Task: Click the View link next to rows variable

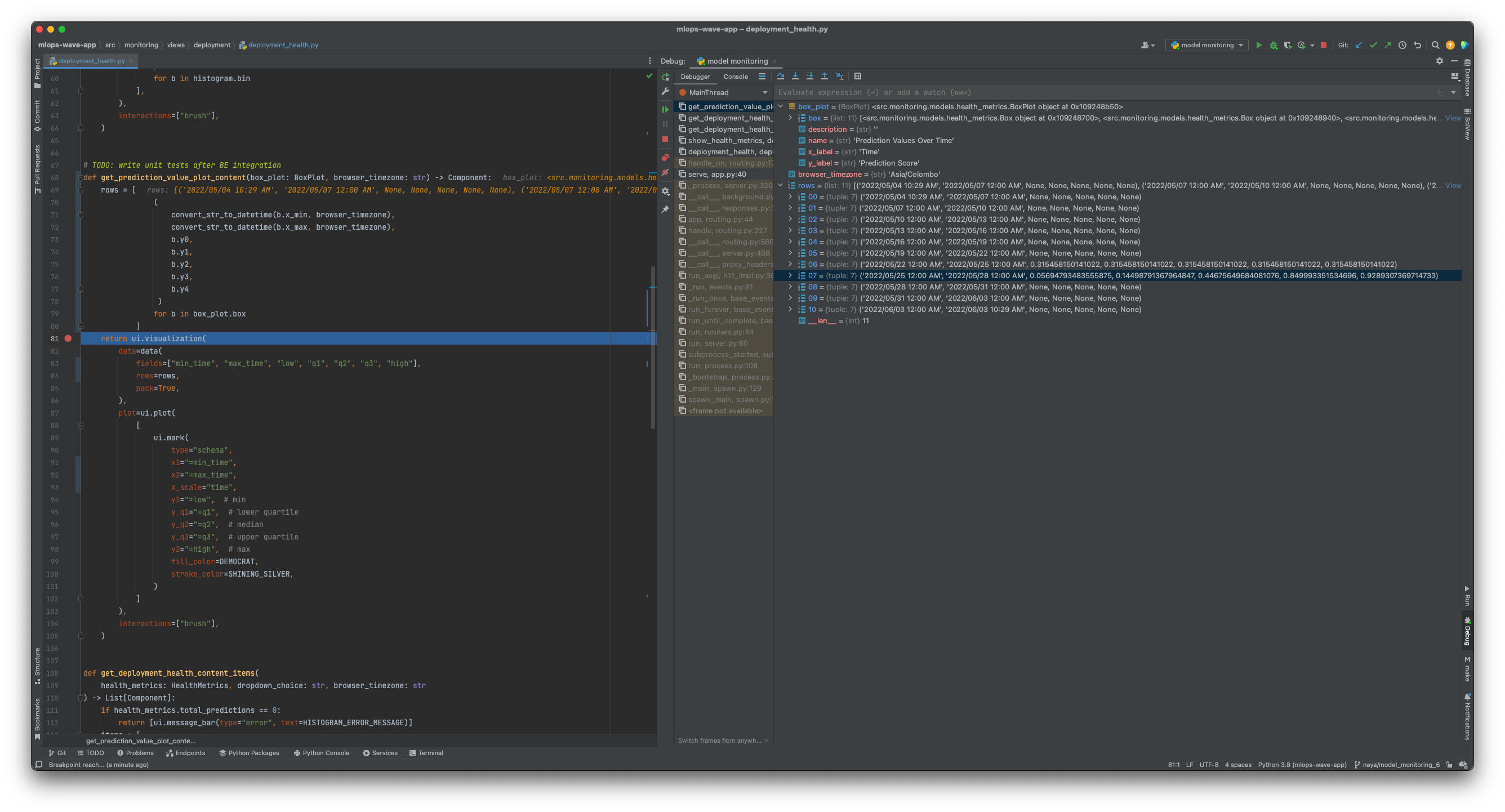Action: tap(1453, 185)
